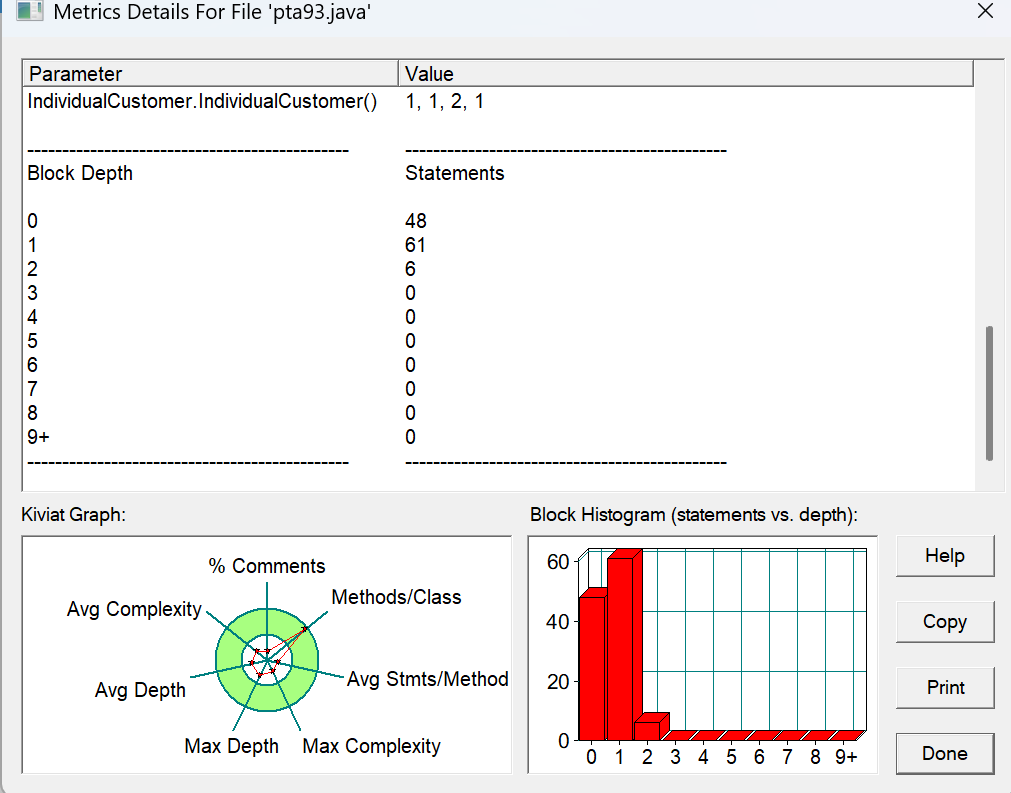Print the metrics report
The height and width of the screenshot is (793, 1011).
[x=945, y=687]
